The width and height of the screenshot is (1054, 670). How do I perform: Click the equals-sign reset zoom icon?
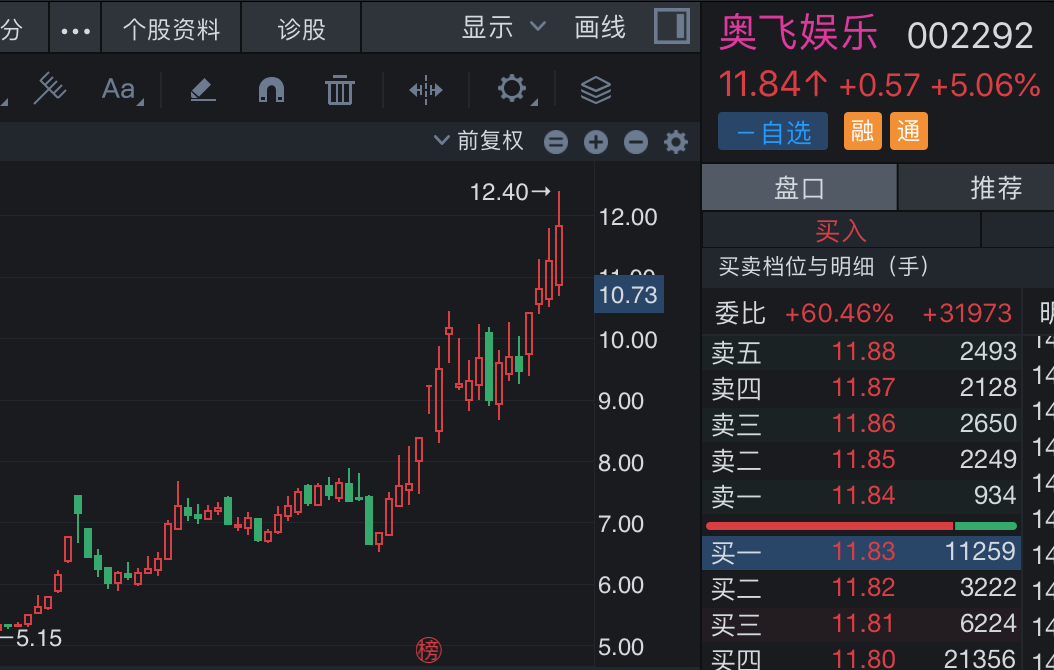(556, 142)
